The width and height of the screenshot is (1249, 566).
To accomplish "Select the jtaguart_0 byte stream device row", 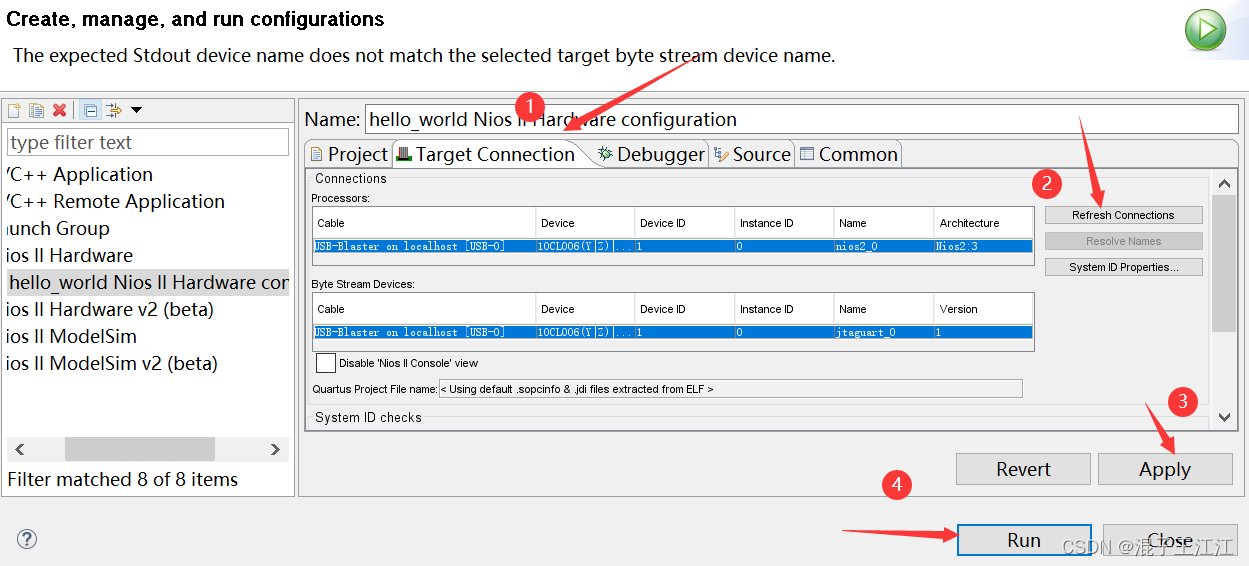I will tap(673, 332).
